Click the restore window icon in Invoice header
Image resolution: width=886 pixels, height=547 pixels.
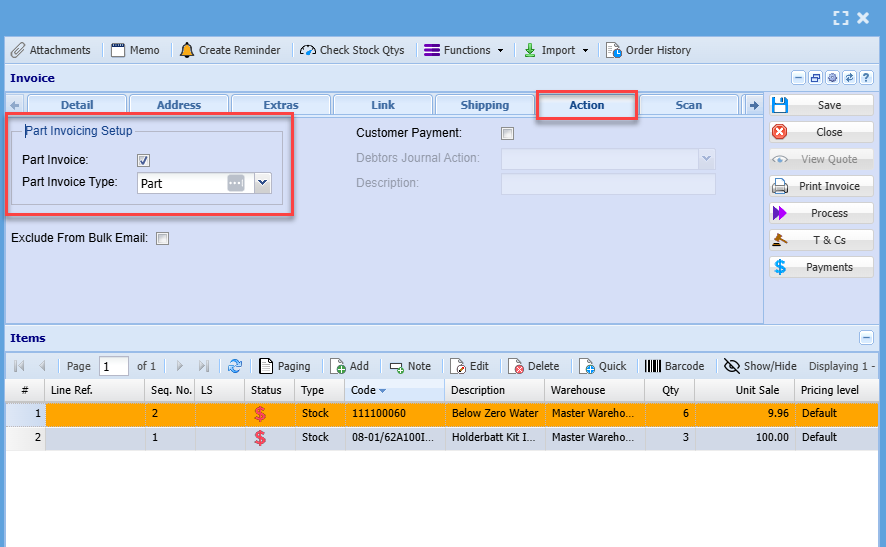[815, 78]
